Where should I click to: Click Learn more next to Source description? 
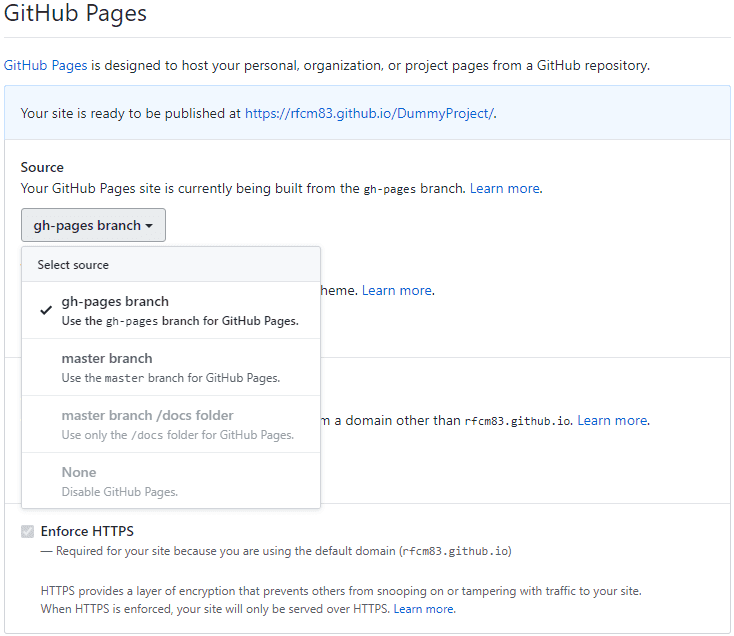(505, 188)
